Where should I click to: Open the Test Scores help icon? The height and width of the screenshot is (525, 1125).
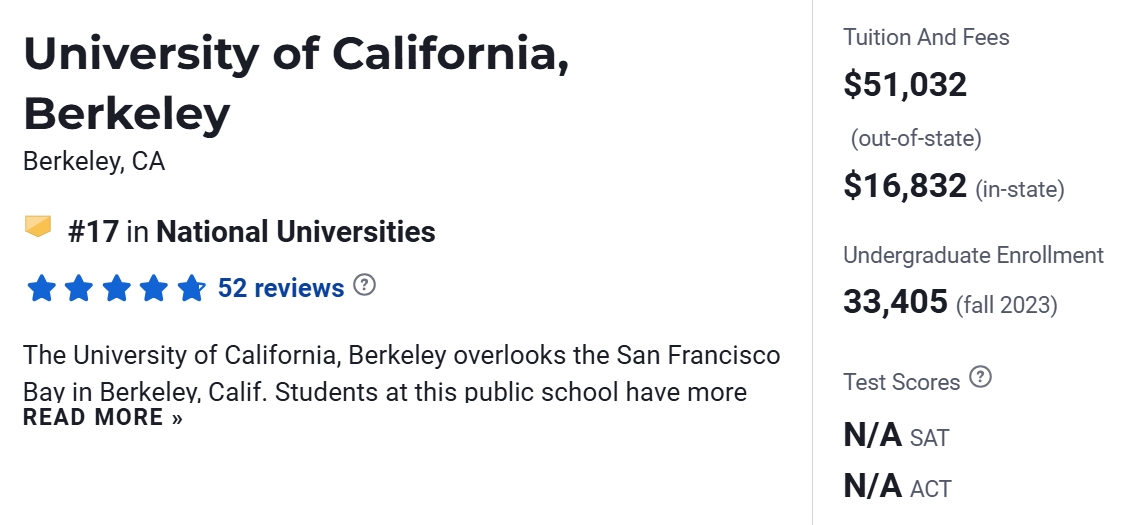pyautogui.click(x=981, y=378)
